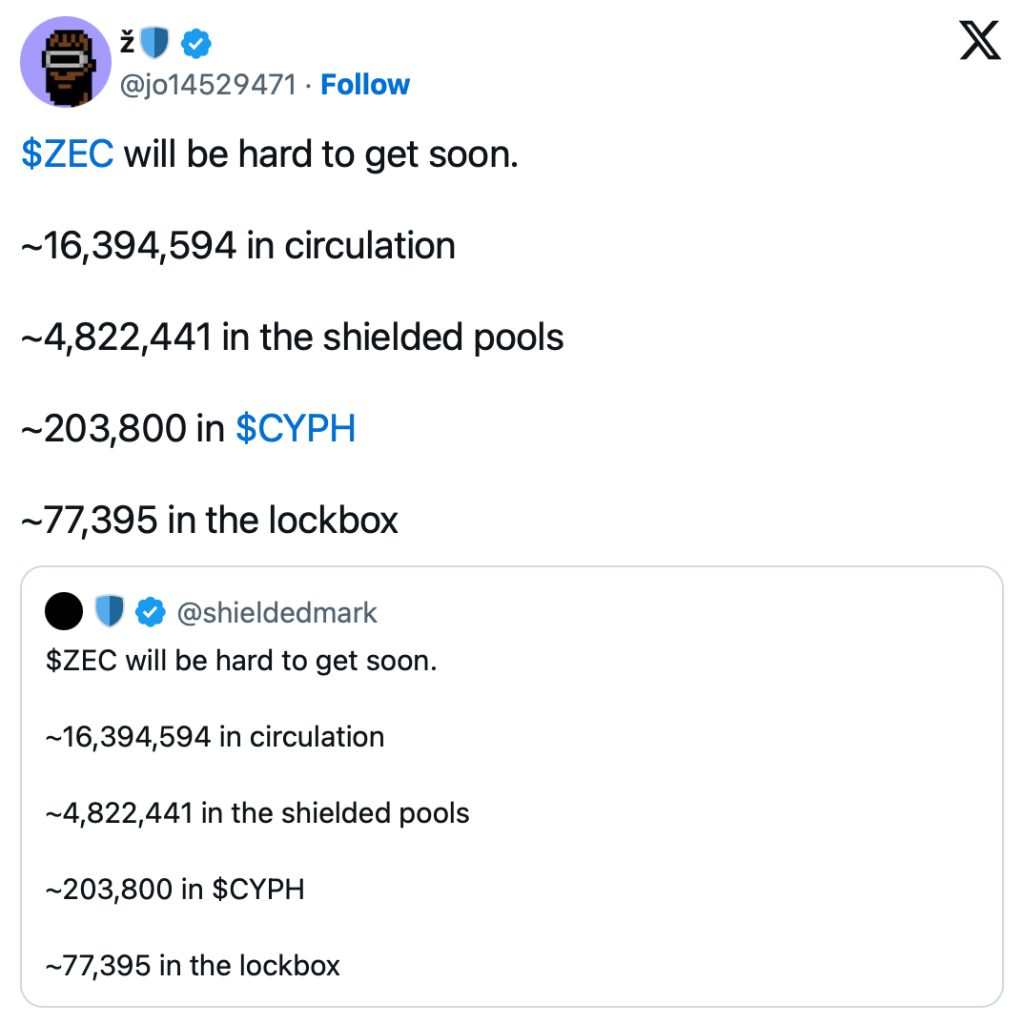The image size is (1024, 1024).
Task: Click the author display name ž
Action: tap(127, 42)
